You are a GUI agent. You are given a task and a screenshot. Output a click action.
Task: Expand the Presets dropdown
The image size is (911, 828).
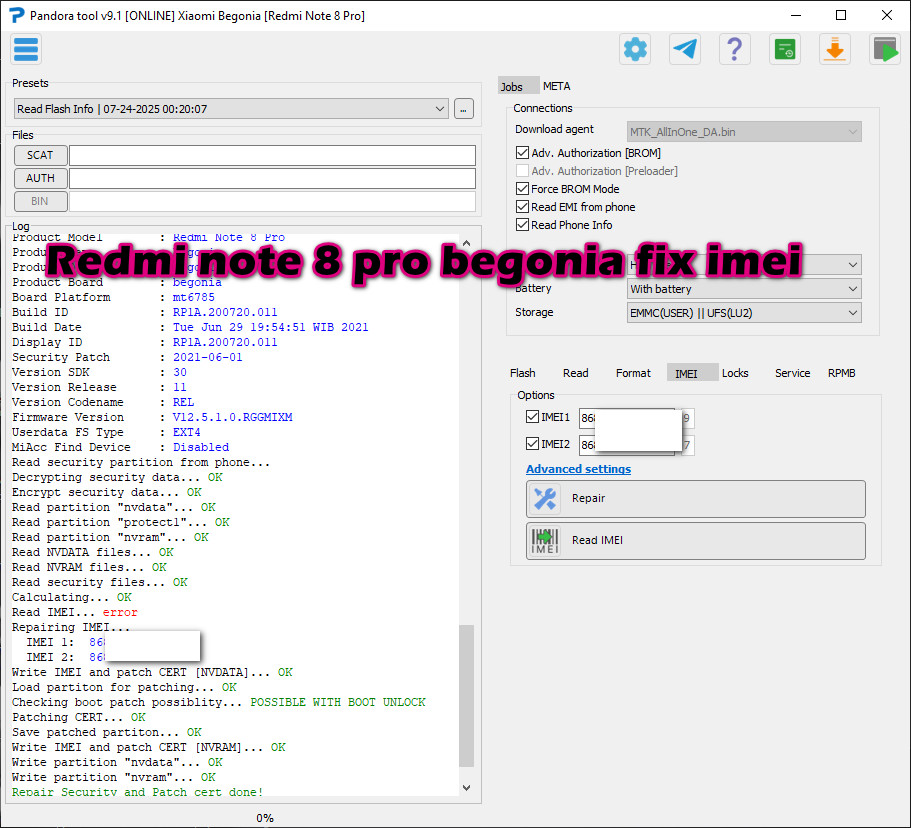point(231,109)
